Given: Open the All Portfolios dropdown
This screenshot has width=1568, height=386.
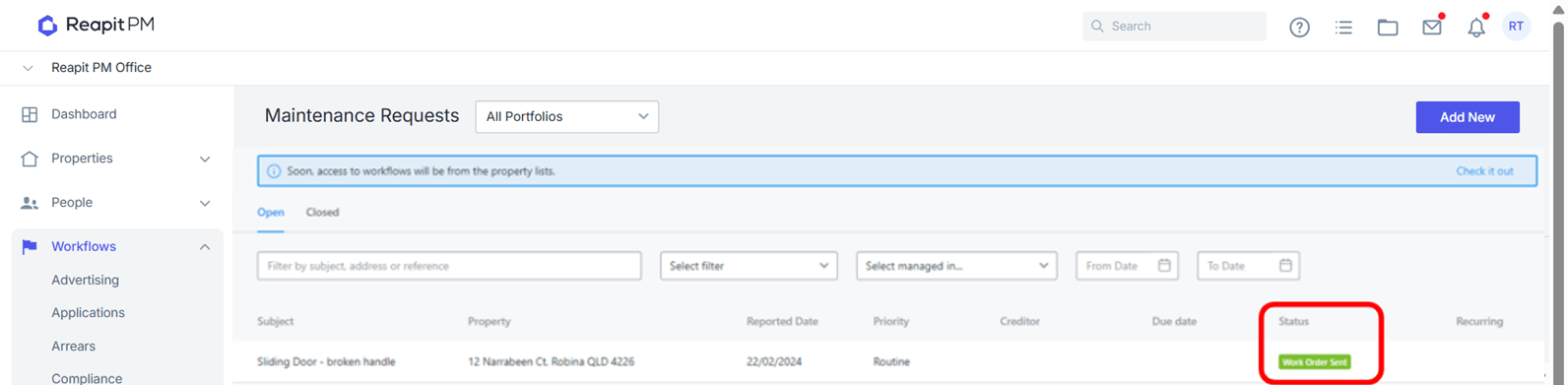Looking at the screenshot, I should 566,116.
